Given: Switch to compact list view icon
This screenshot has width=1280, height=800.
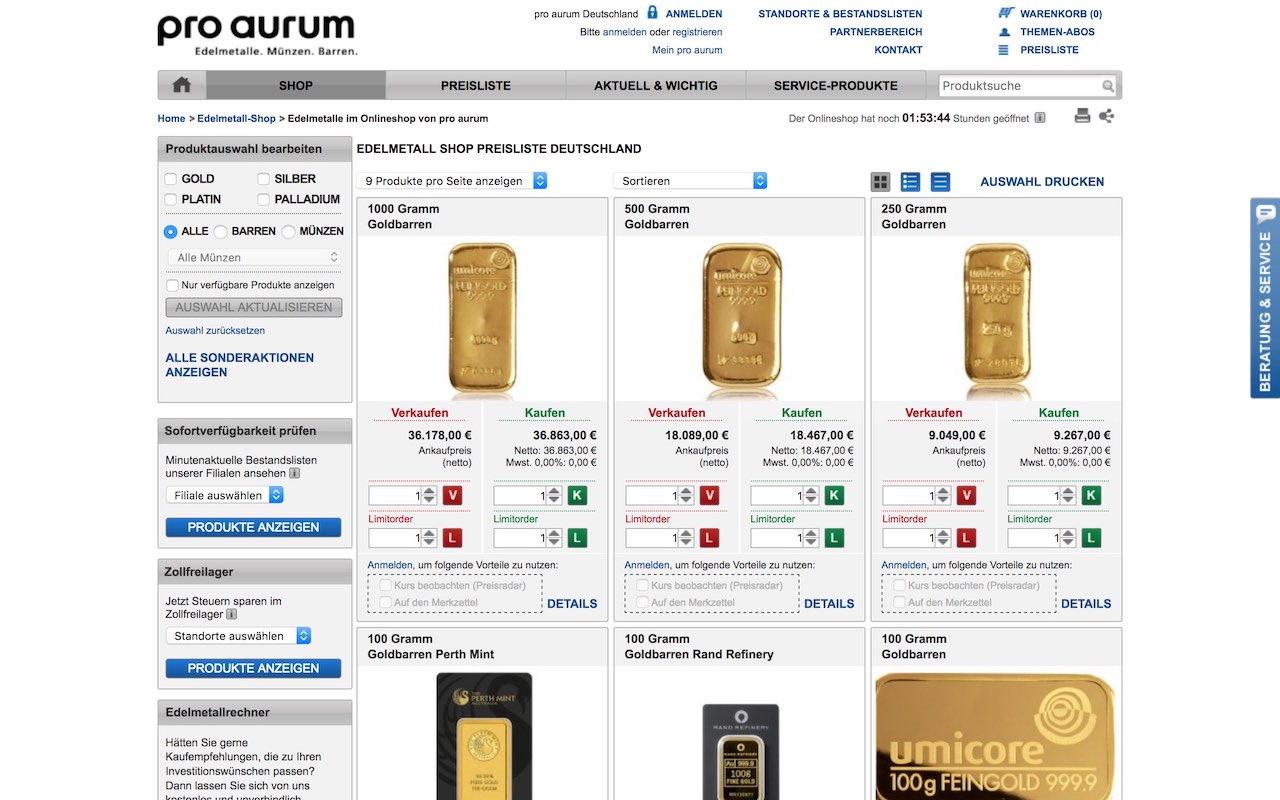Looking at the screenshot, I should (x=940, y=182).
